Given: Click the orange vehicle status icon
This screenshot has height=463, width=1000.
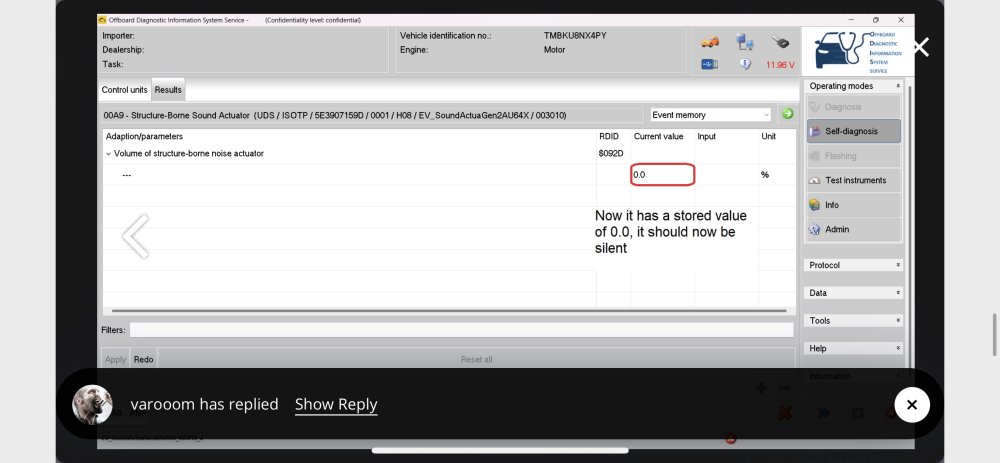Looking at the screenshot, I should [x=710, y=42].
